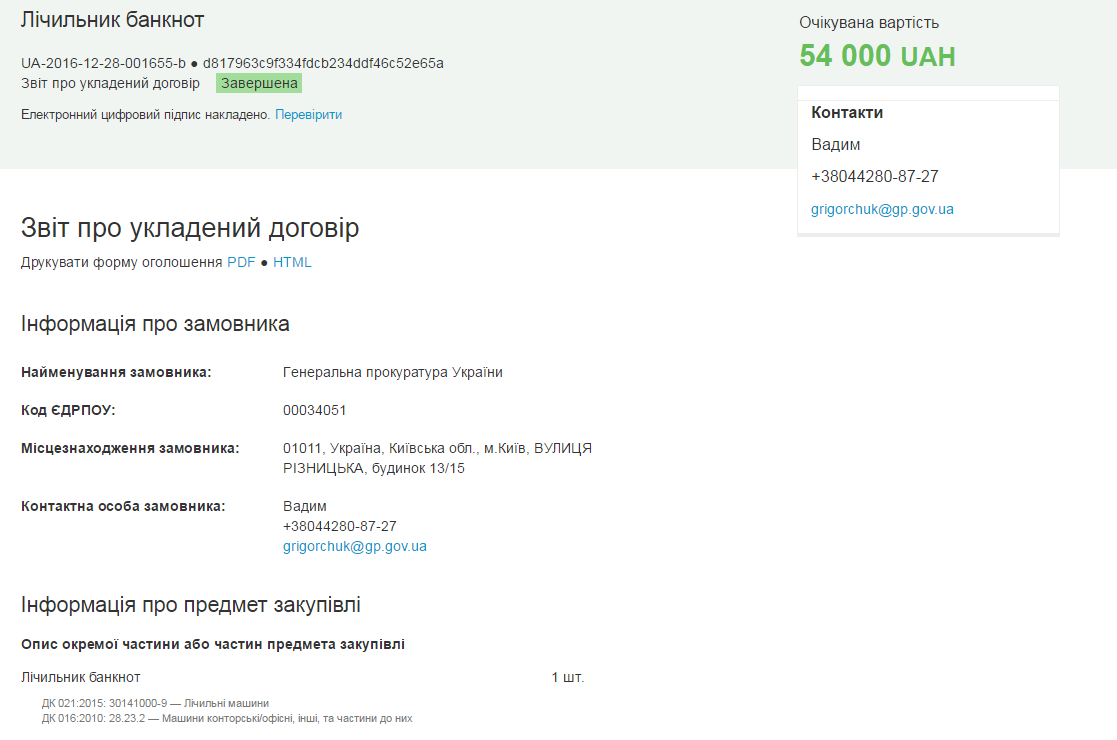The height and width of the screenshot is (740, 1117).
Task: Click Звіт про укладений договір beside Завершена
Action: point(110,83)
